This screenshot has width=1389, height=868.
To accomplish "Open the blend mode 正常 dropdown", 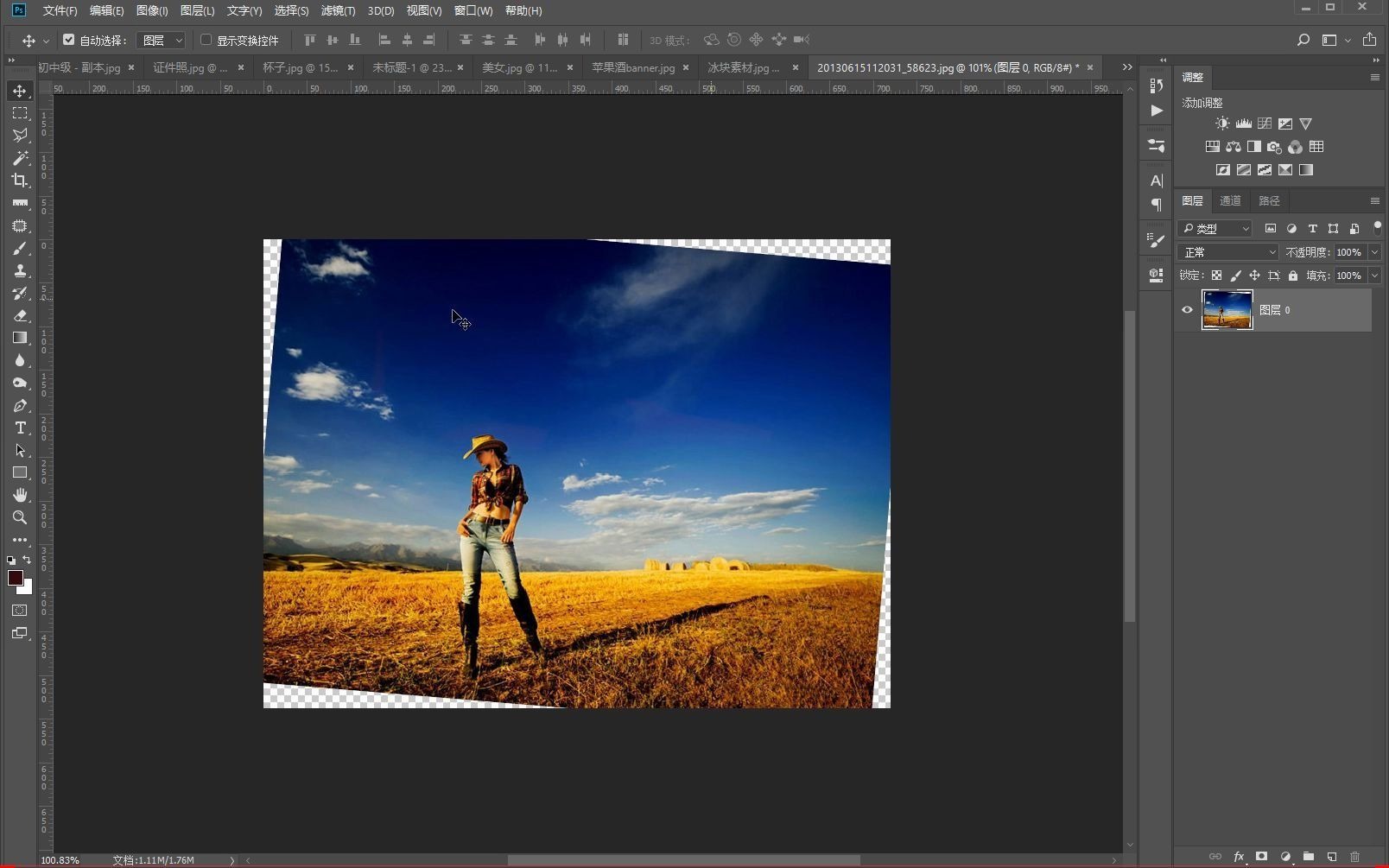I will pyautogui.click(x=1227, y=252).
